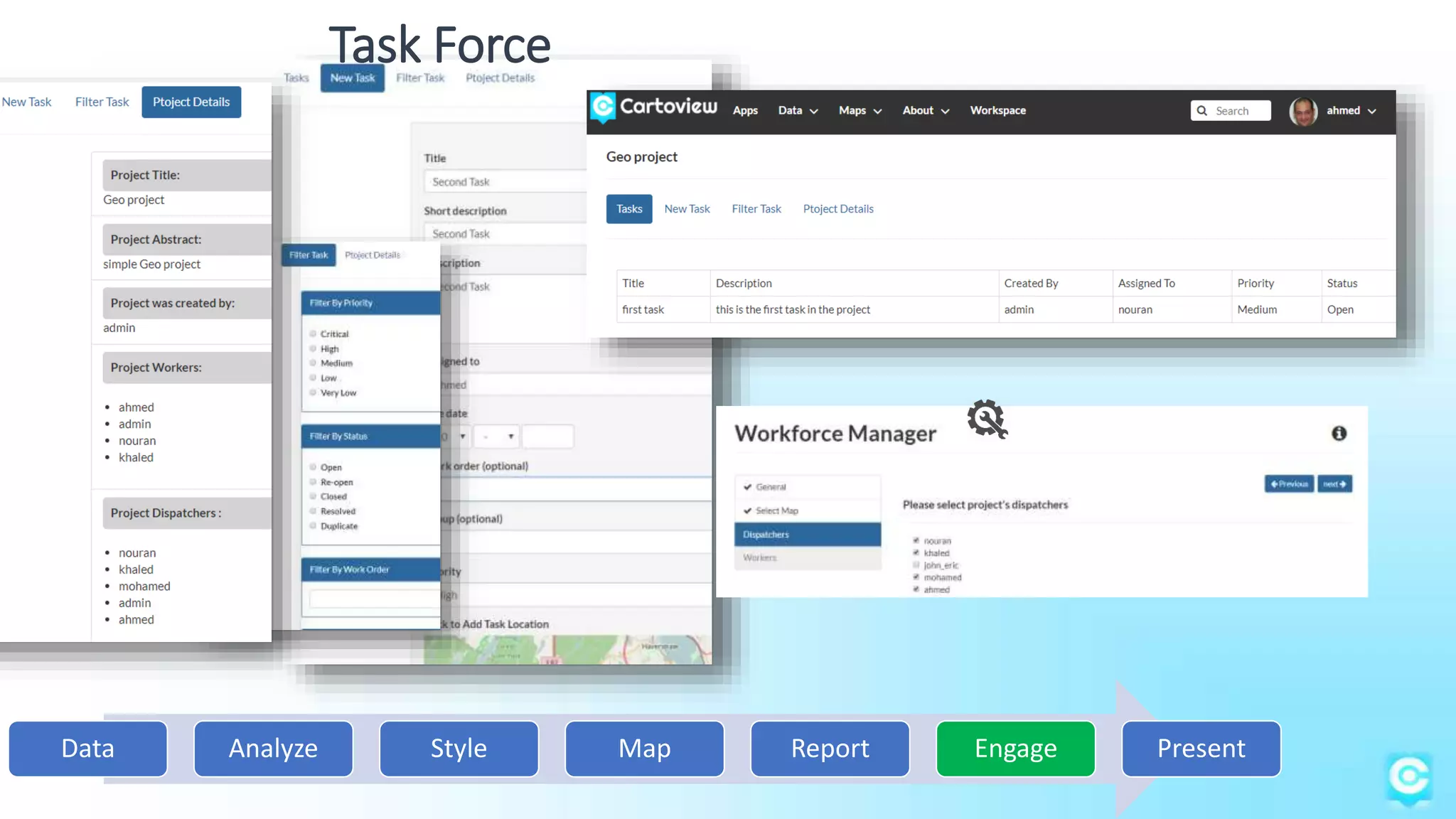Image resolution: width=1456 pixels, height=819 pixels.
Task: Select the Resolved status filter option
Action: click(x=313, y=510)
